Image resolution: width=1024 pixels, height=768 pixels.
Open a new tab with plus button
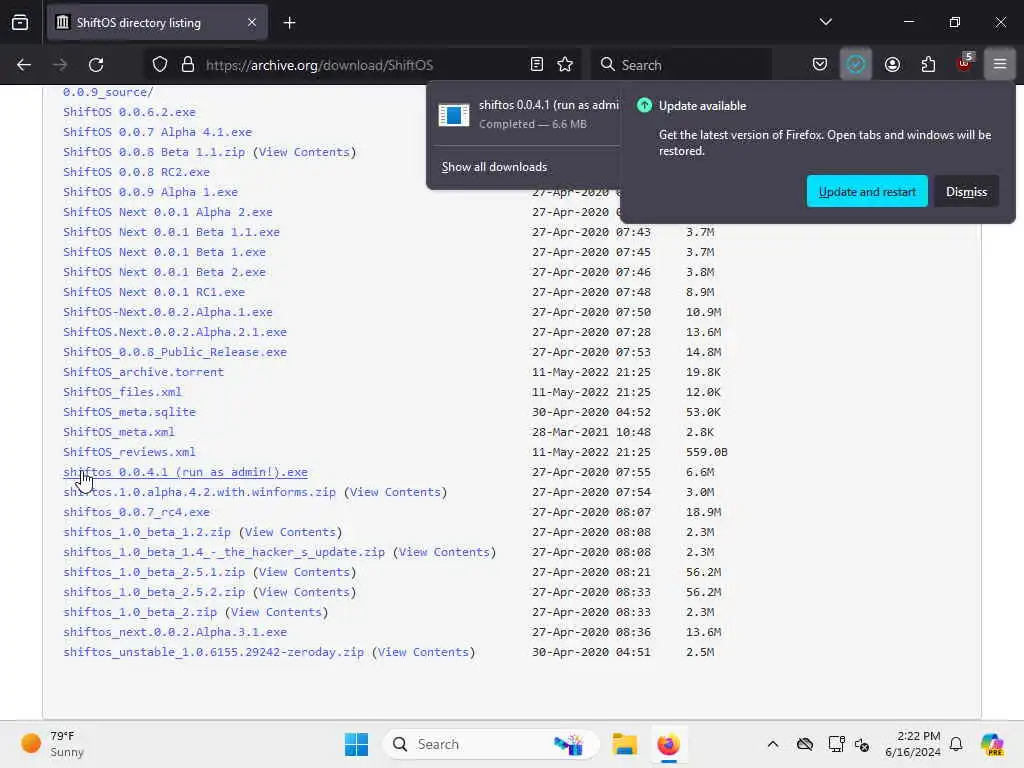[x=289, y=23]
